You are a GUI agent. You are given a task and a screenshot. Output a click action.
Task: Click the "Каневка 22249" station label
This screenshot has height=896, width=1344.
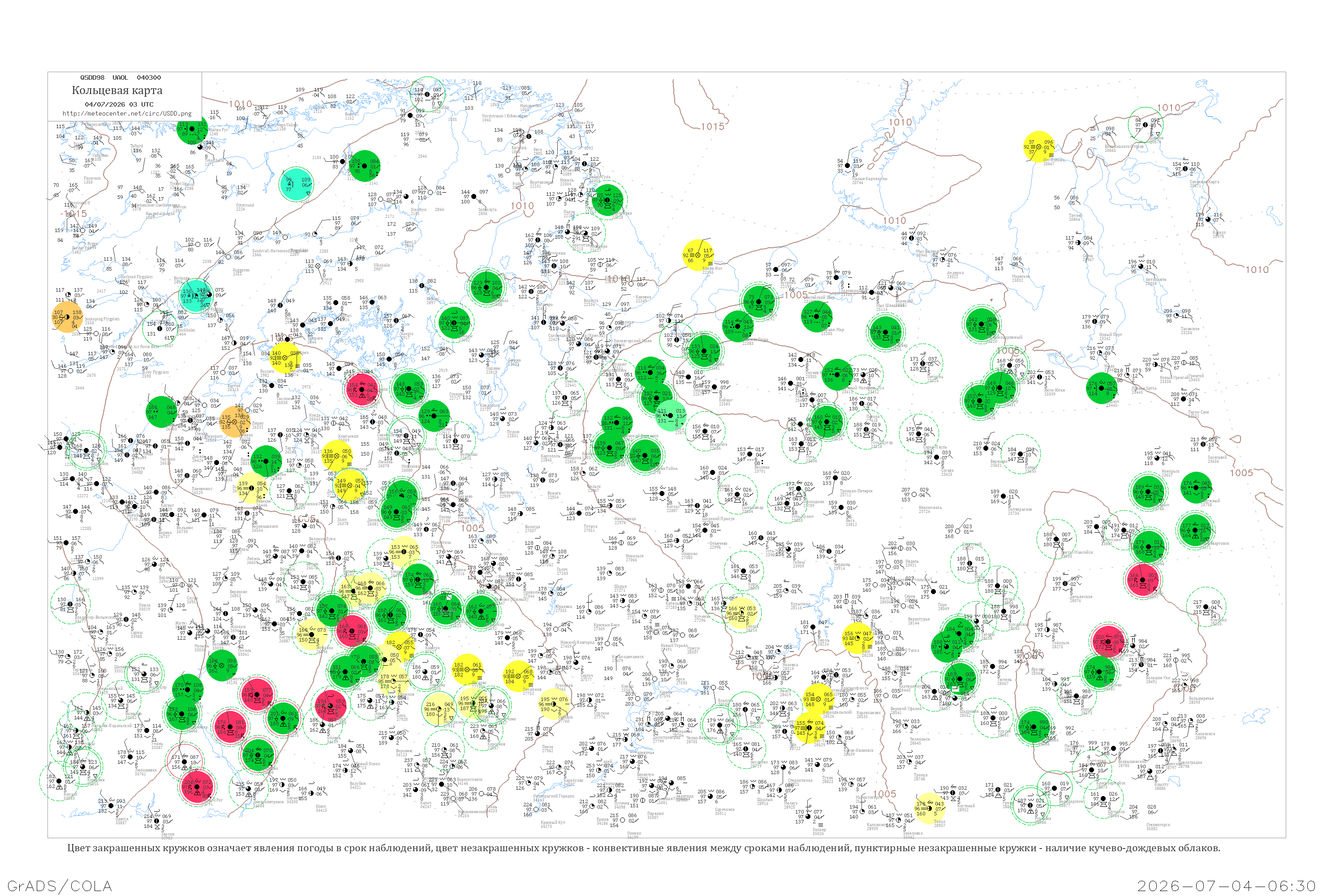(x=642, y=299)
